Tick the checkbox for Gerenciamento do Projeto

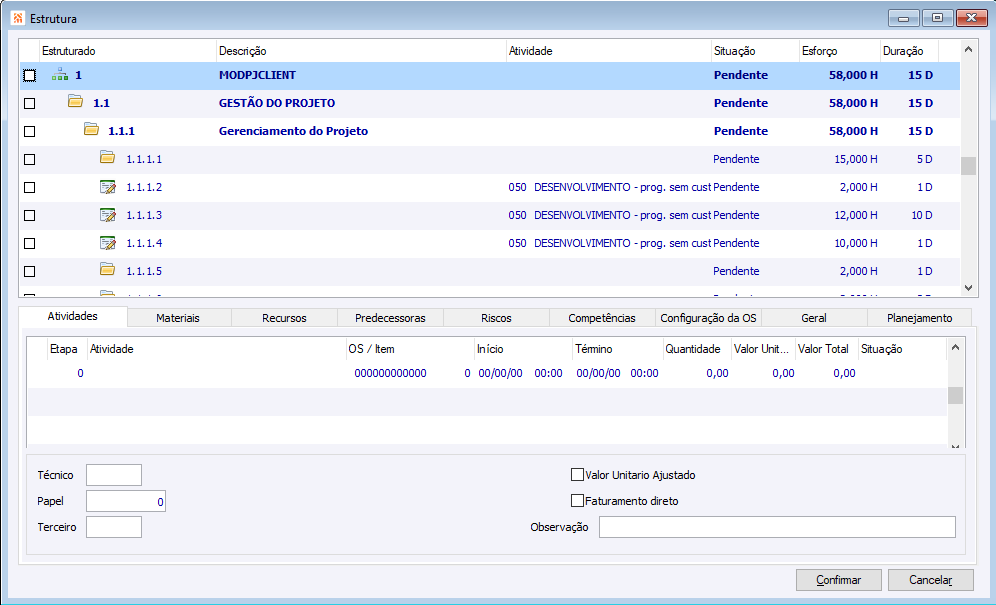pyautogui.click(x=29, y=132)
